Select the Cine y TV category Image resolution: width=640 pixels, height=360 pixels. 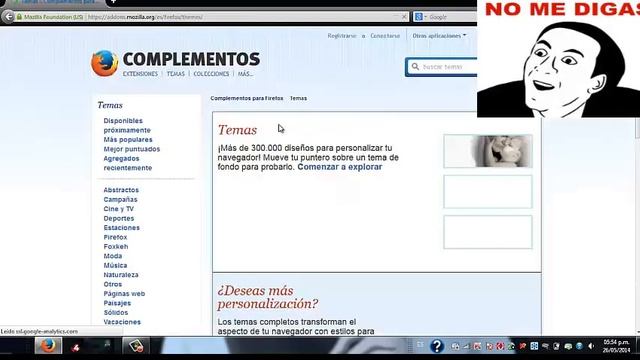click(x=118, y=209)
